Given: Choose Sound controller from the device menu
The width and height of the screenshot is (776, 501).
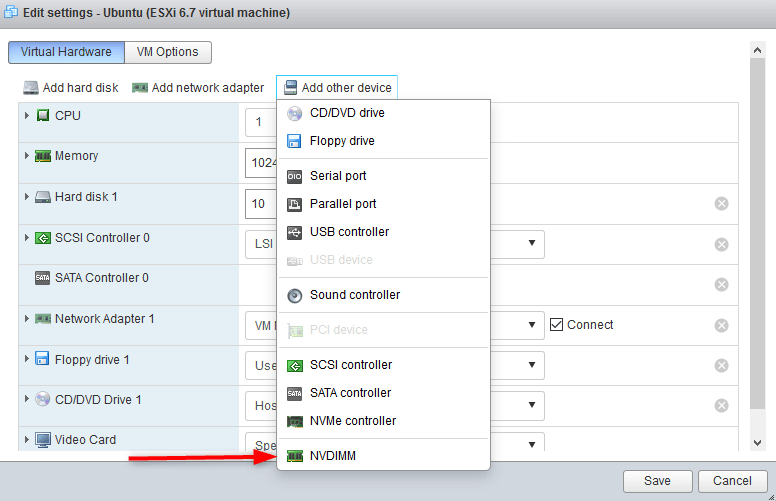Looking at the screenshot, I should click(x=384, y=295).
